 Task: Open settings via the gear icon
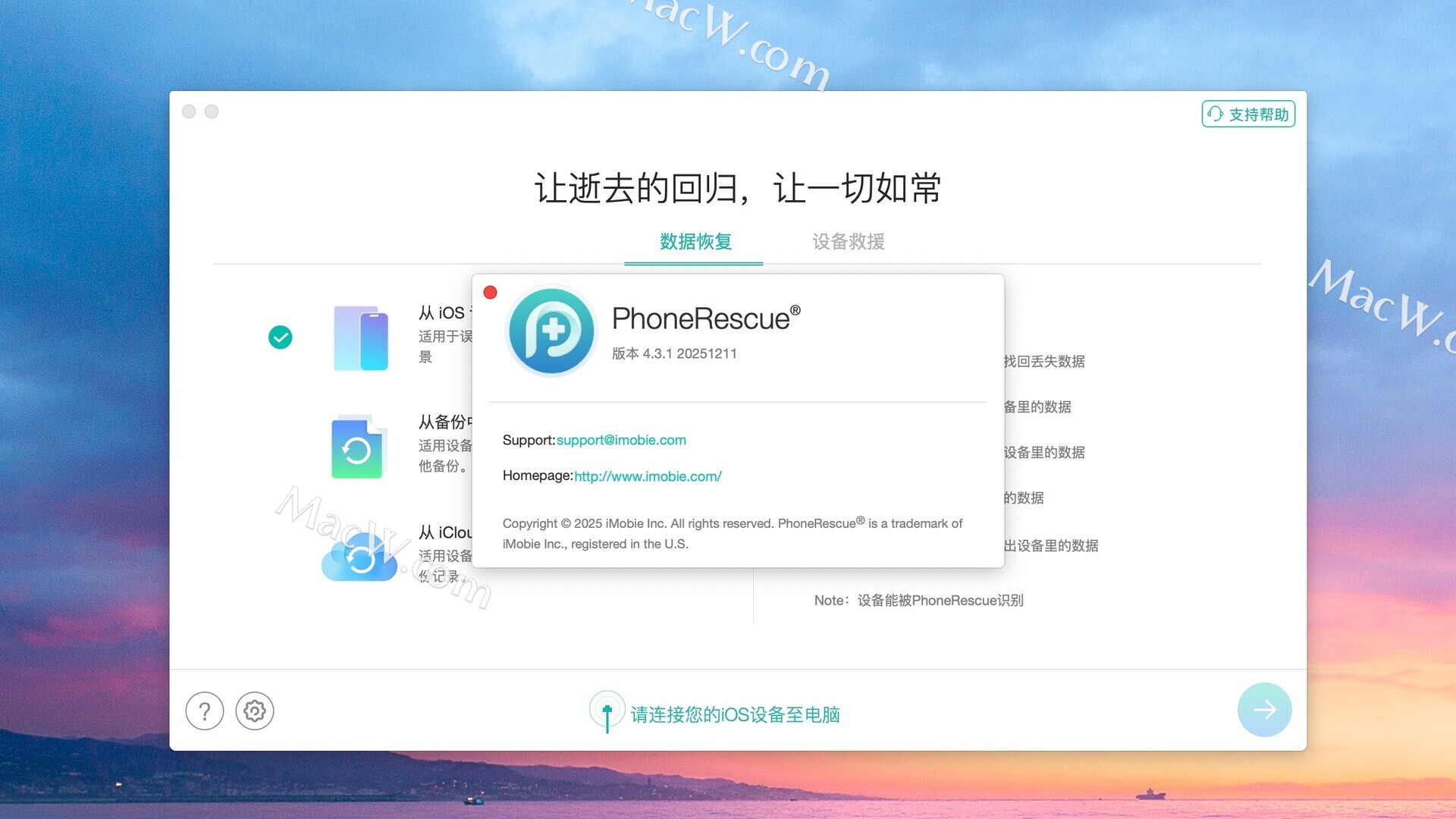[255, 711]
